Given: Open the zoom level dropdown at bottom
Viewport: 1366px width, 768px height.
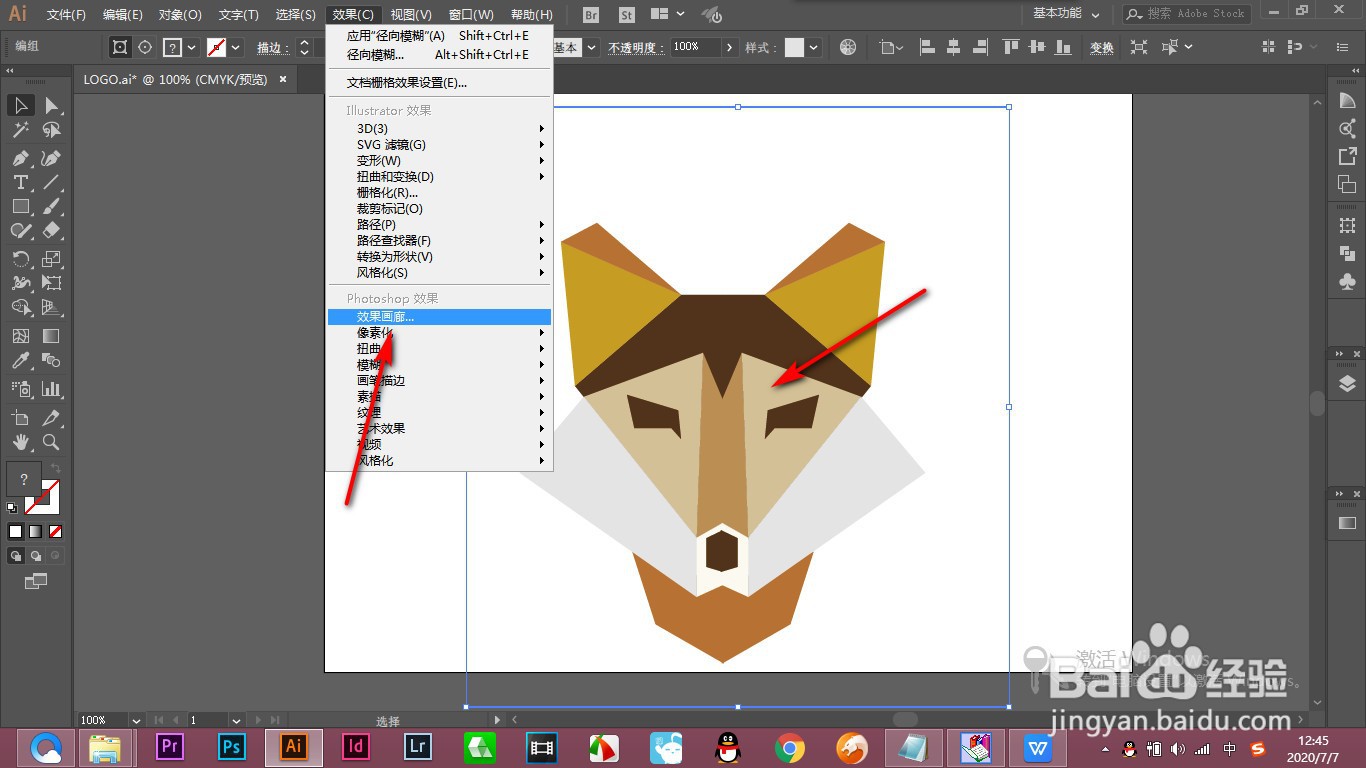Looking at the screenshot, I should (x=136, y=720).
